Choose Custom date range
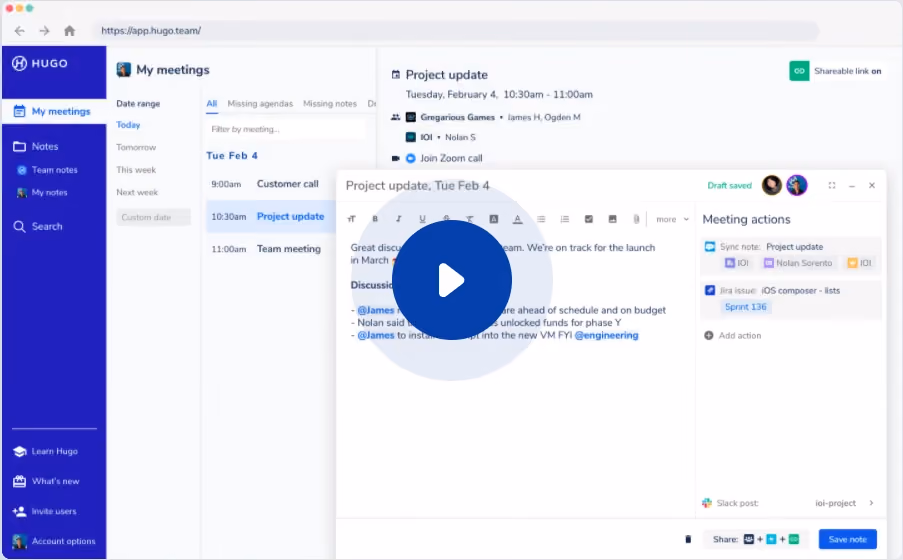Viewport: 903px width, 560px height. [x=153, y=217]
